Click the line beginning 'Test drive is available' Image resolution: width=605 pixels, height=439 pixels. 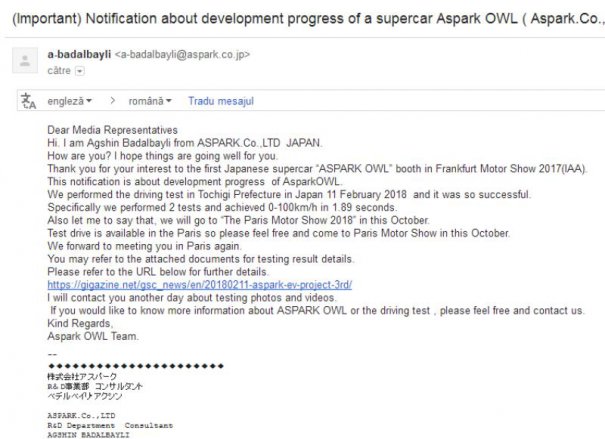tap(279, 233)
